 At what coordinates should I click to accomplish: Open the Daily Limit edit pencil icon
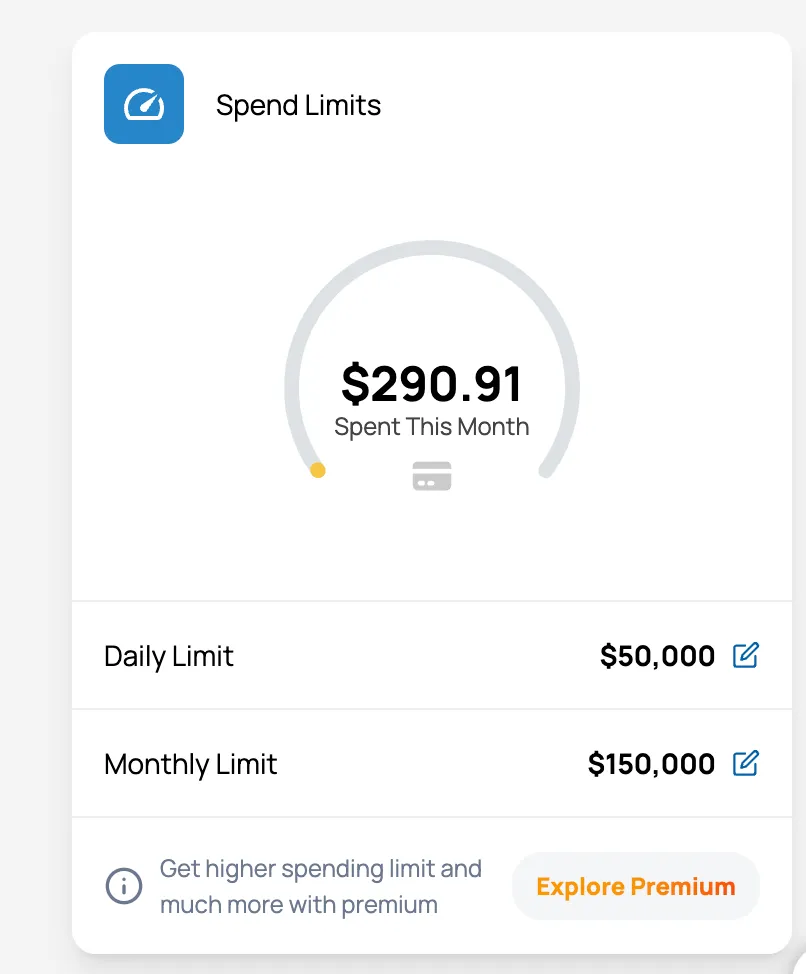tap(746, 655)
